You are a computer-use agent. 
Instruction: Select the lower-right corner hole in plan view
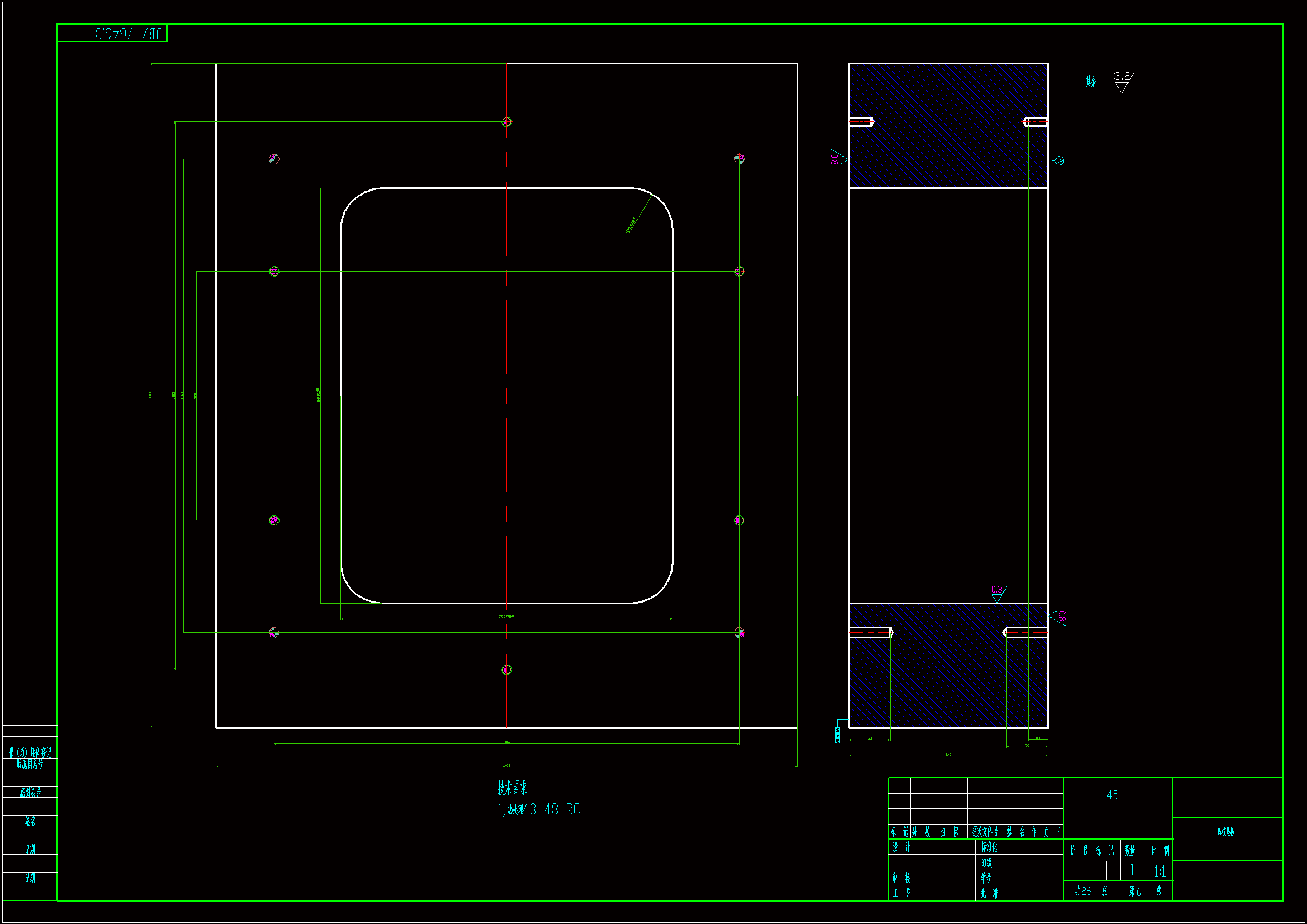coord(739,632)
